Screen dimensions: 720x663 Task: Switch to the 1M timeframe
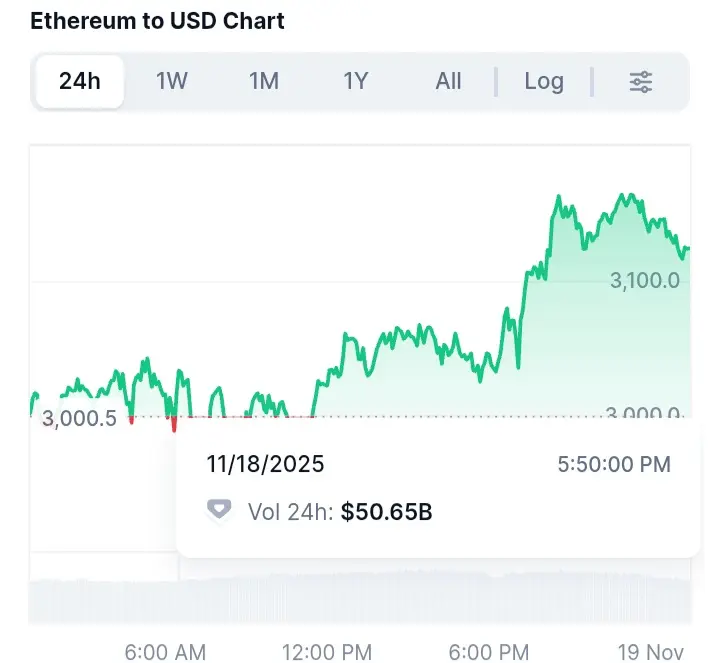(264, 82)
